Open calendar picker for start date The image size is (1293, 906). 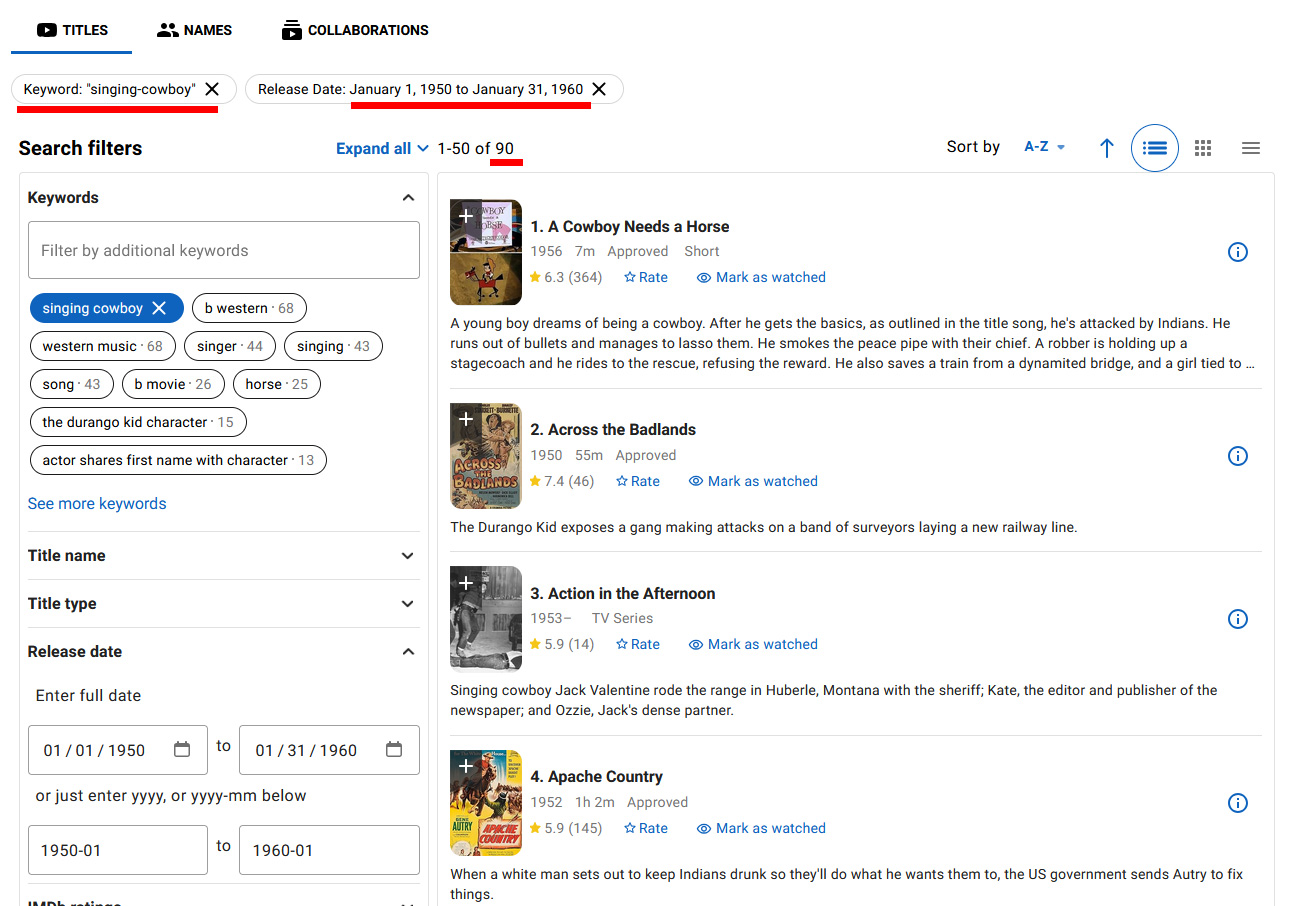[x=182, y=750]
